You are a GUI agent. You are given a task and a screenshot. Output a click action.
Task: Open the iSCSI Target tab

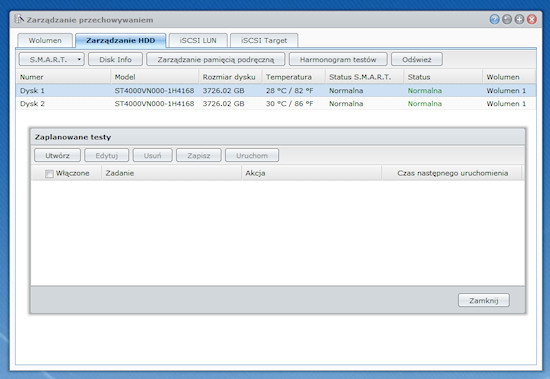click(264, 40)
